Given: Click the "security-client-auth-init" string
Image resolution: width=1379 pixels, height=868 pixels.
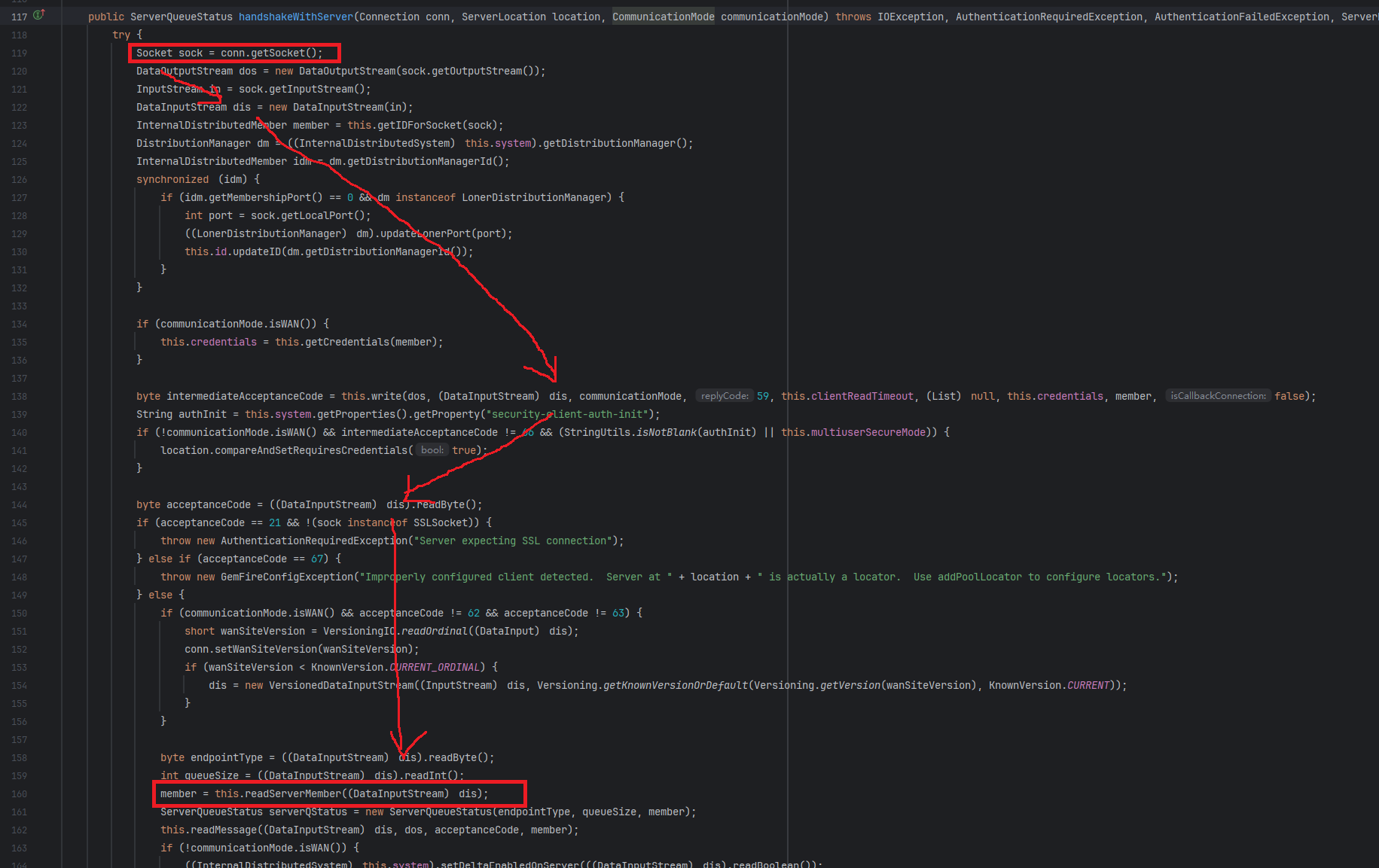Looking at the screenshot, I should coord(567,414).
